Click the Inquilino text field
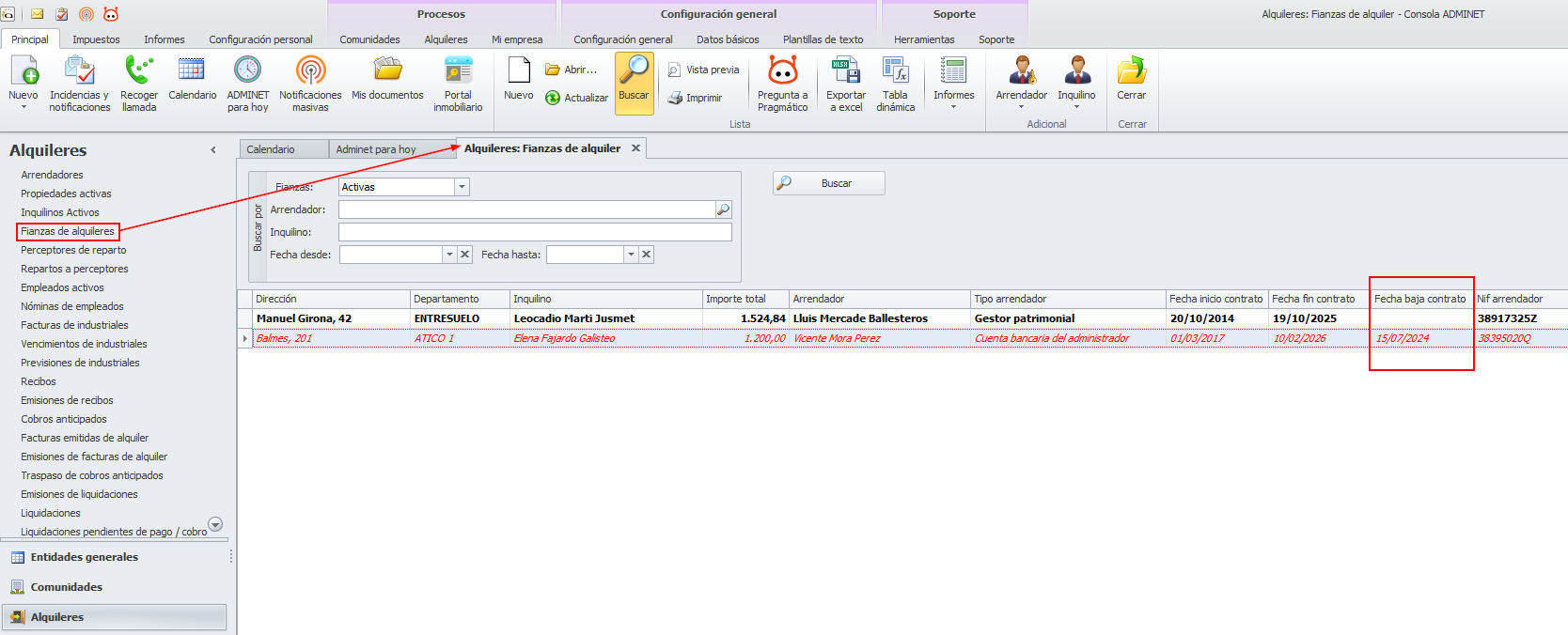 point(535,232)
